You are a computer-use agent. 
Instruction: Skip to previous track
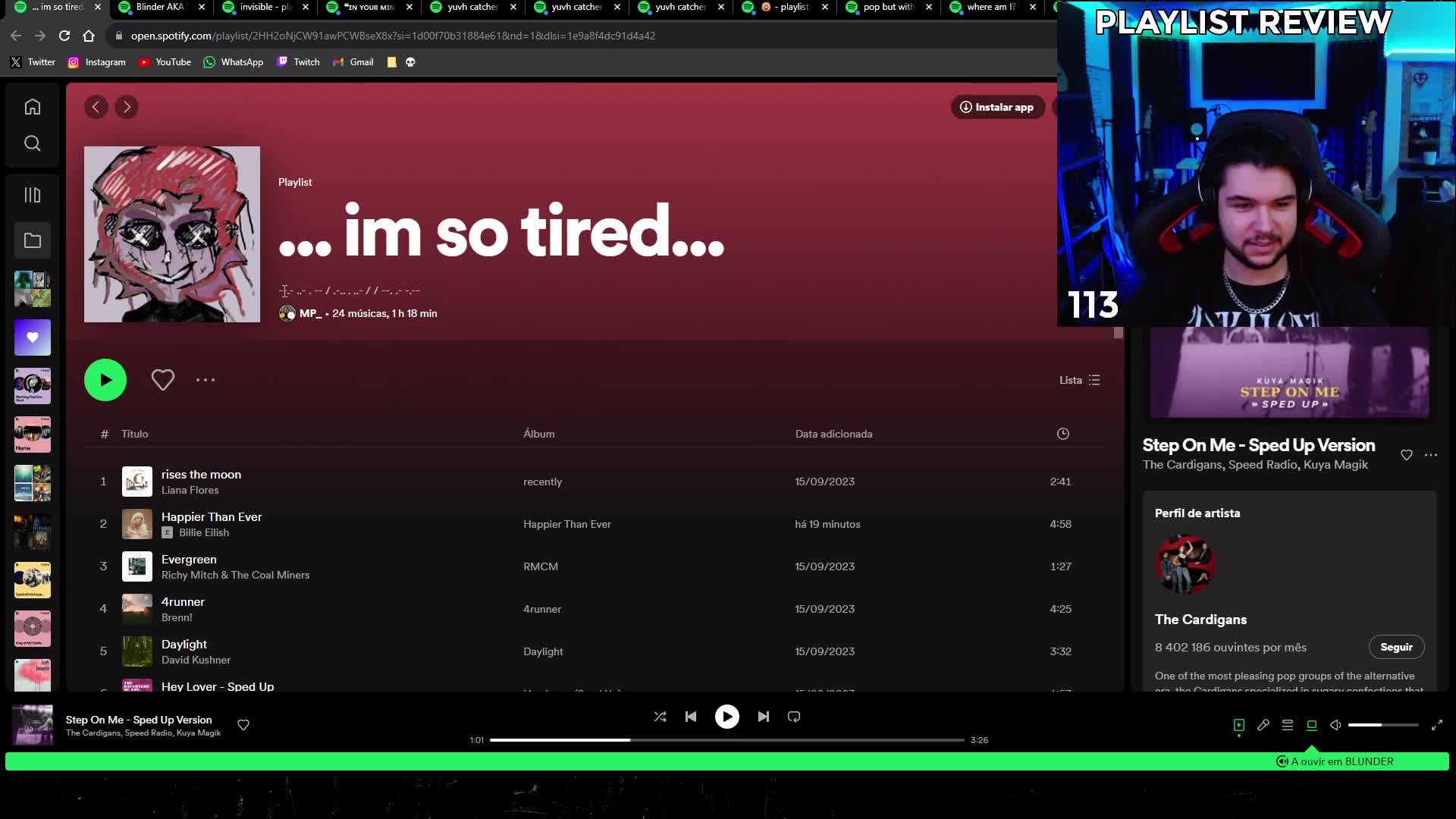(691, 717)
